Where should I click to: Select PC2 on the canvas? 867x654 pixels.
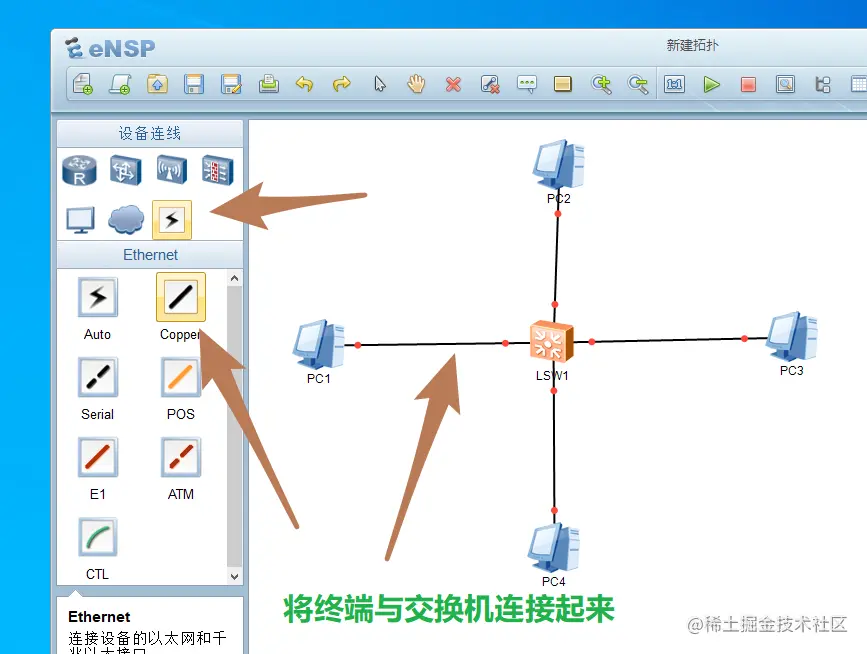tap(558, 164)
